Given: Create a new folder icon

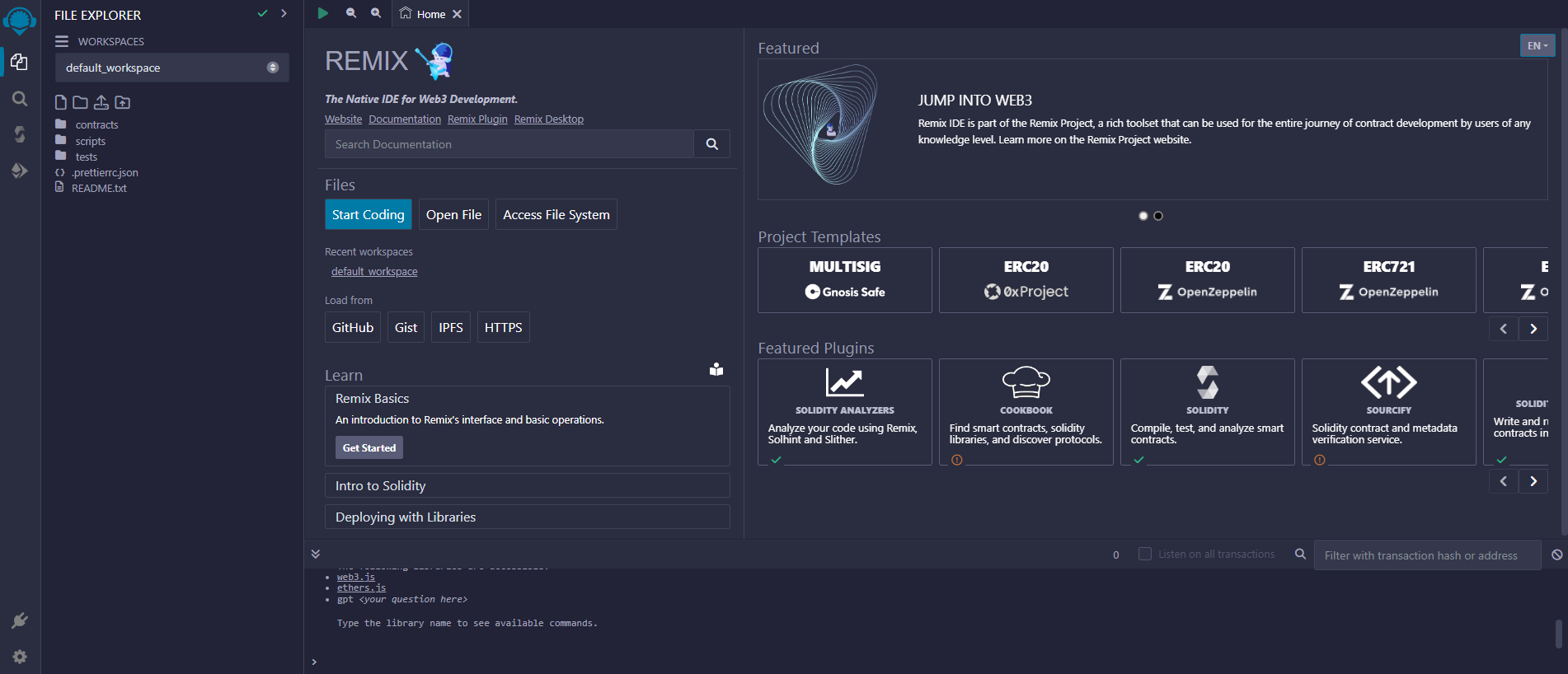Looking at the screenshot, I should pyautogui.click(x=80, y=102).
